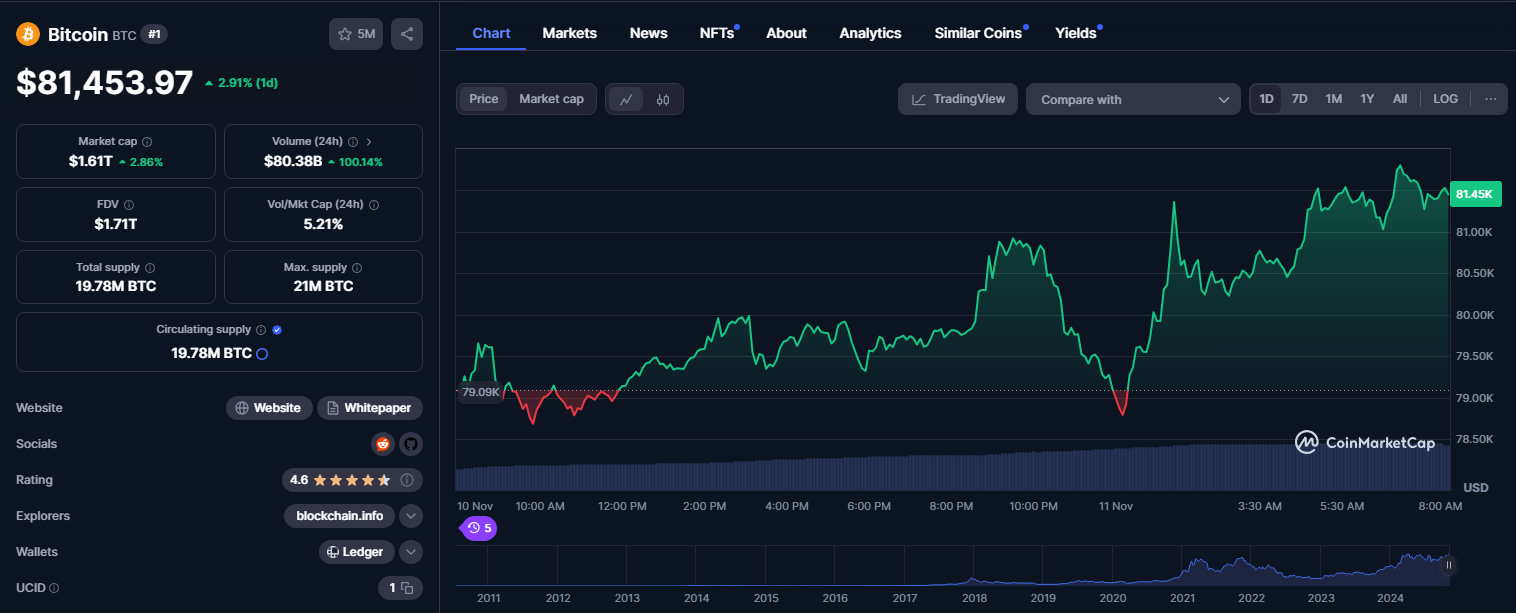Image resolution: width=1516 pixels, height=613 pixels.
Task: Open more chart options ellipsis
Action: [x=1490, y=99]
